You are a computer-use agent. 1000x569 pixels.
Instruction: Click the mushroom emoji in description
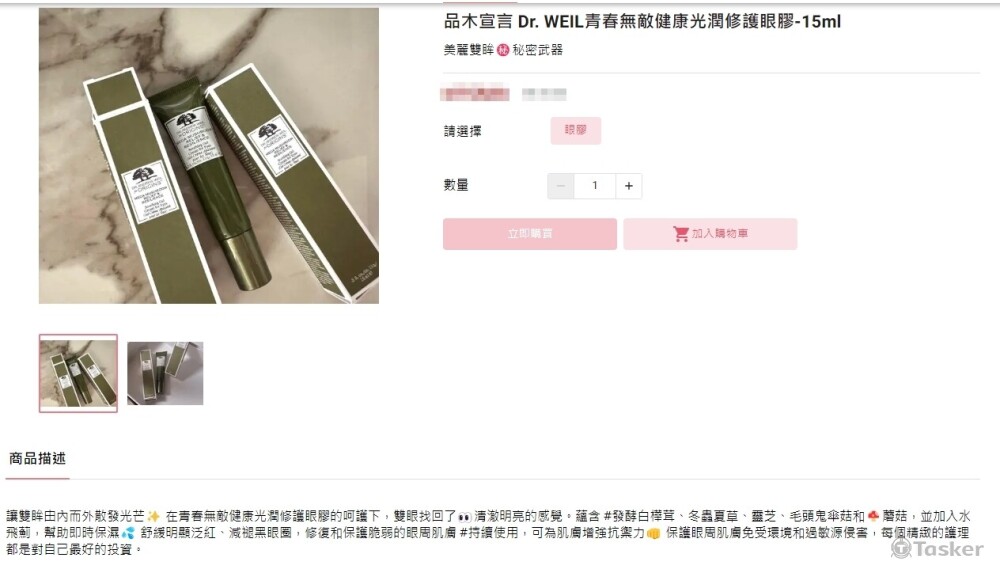coord(873,515)
